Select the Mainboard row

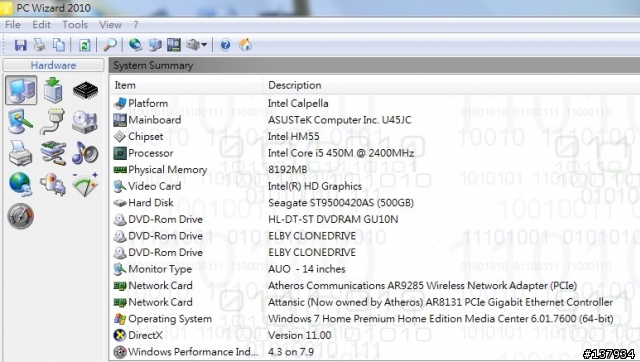[x=375, y=120]
